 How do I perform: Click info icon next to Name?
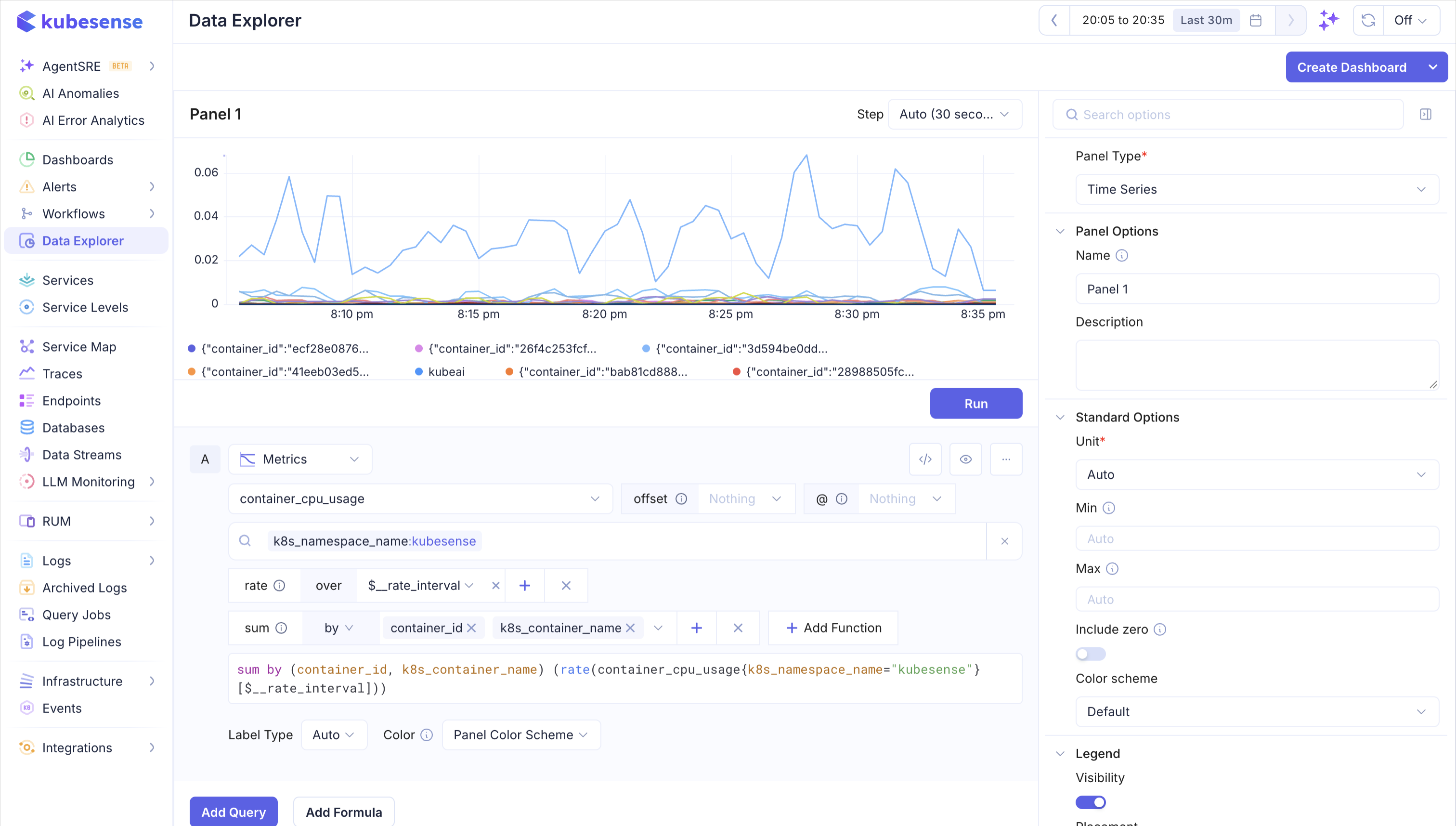(x=1121, y=256)
